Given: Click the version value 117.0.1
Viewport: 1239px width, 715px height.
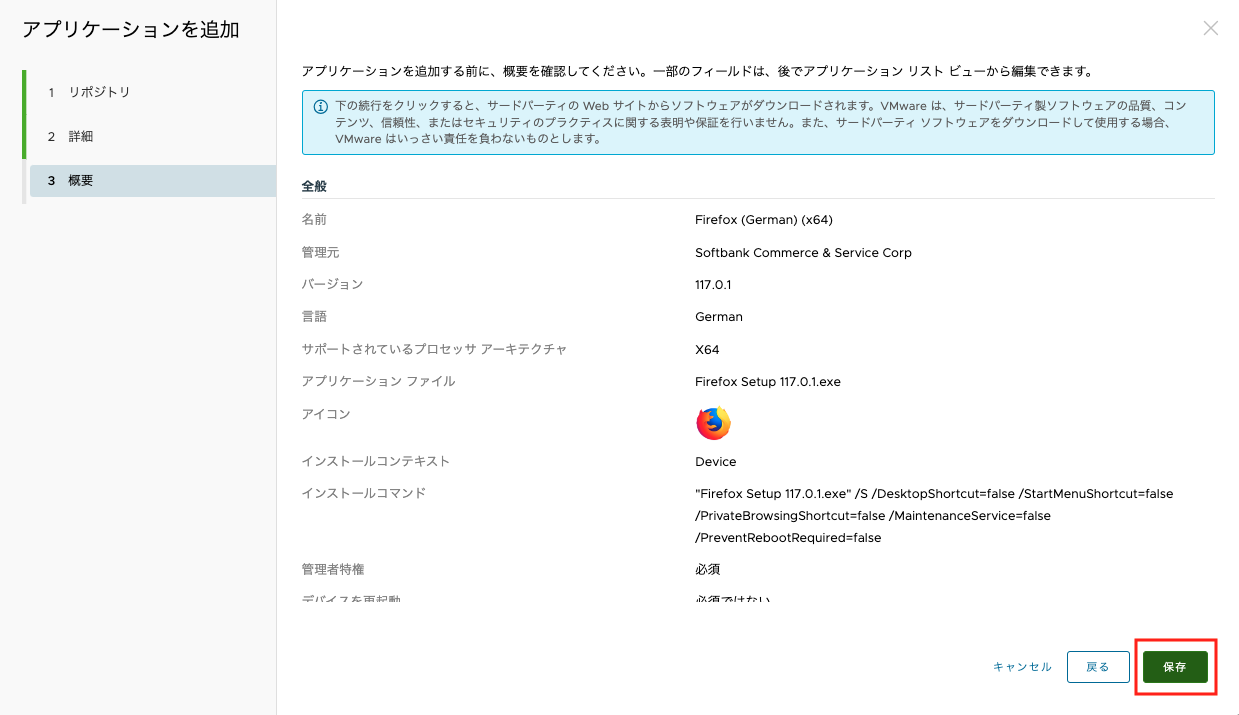Looking at the screenshot, I should point(713,285).
